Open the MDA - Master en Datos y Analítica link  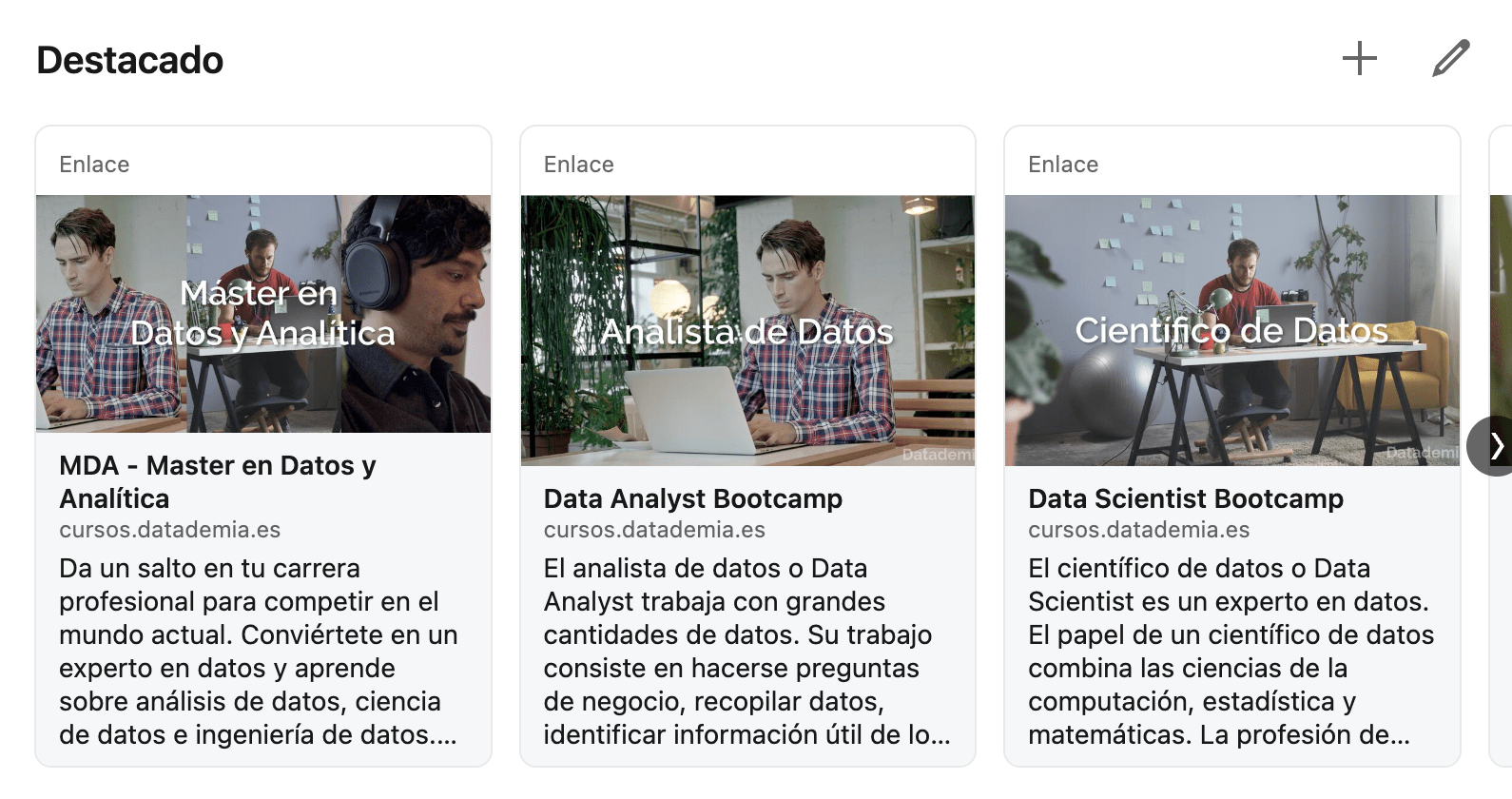click(x=218, y=481)
